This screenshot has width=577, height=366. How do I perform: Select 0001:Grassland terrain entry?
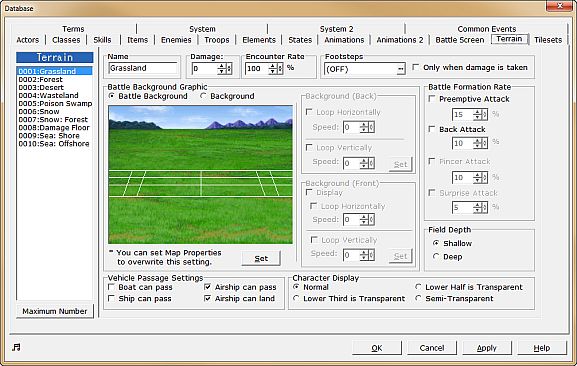point(54,71)
